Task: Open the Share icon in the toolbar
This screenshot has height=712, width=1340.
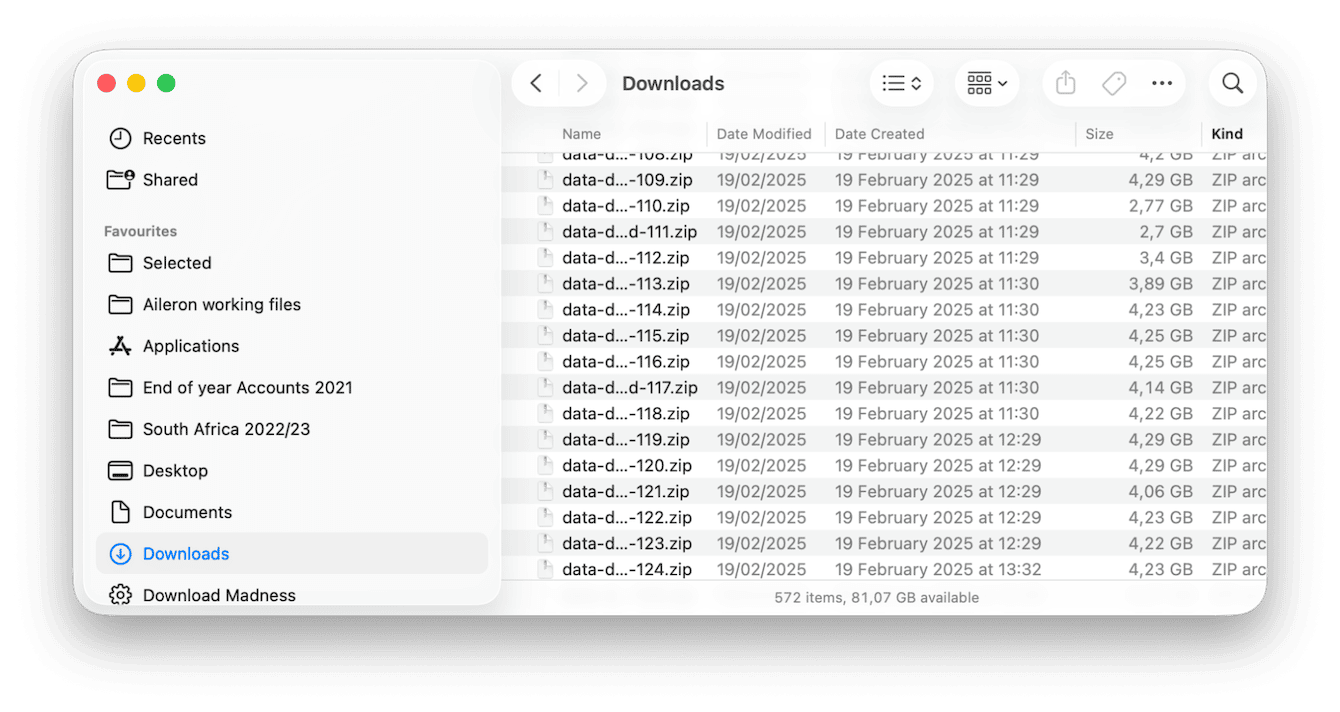Action: pyautogui.click(x=1064, y=83)
